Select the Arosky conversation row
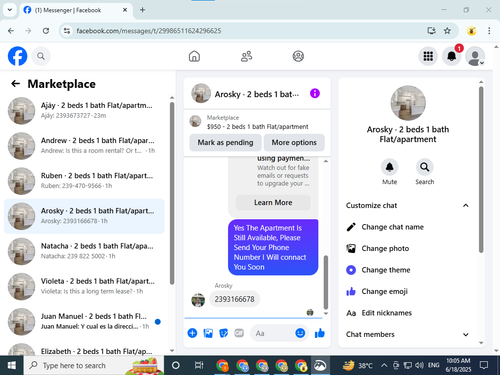 point(84,216)
